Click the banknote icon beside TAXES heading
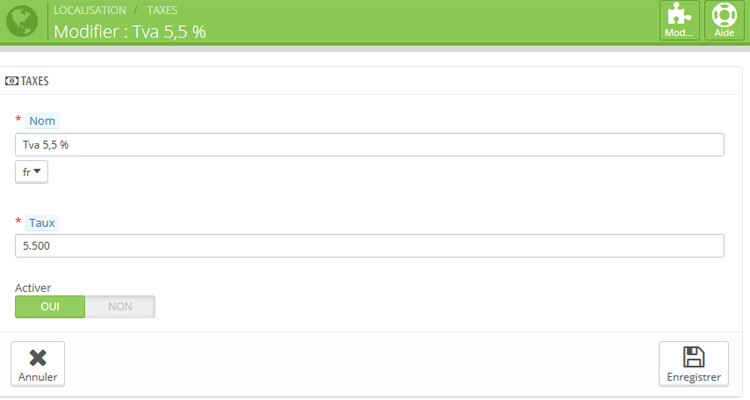 click(x=11, y=81)
